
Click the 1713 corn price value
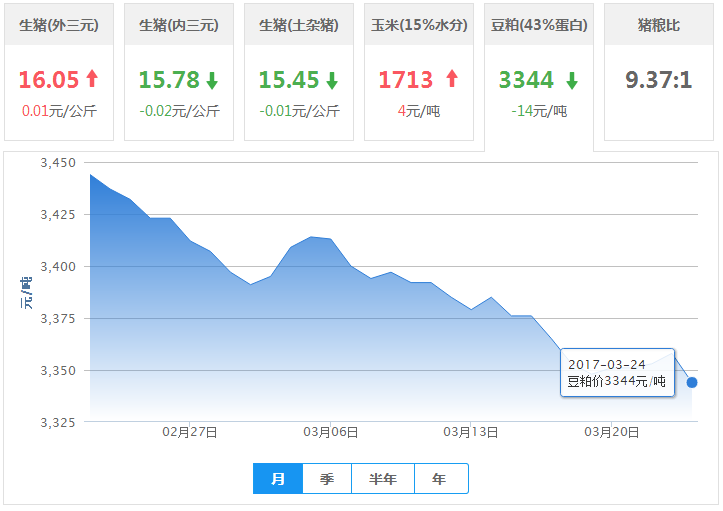(x=406, y=80)
